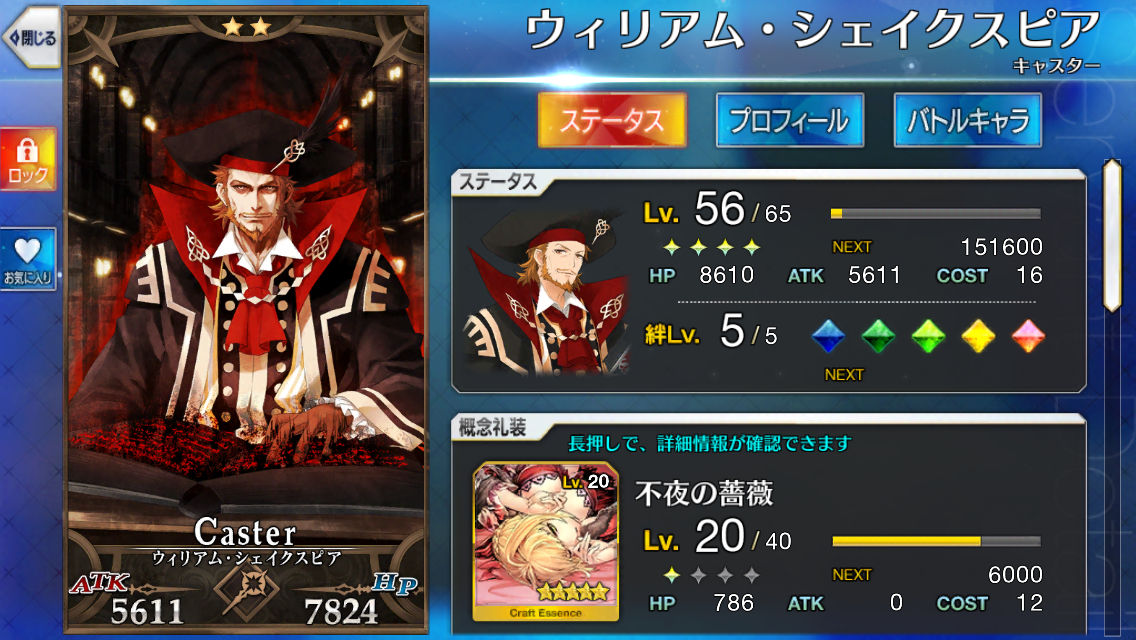The height and width of the screenshot is (640, 1136).
Task: Toggle the お気に入り heart favorite button
Action: coord(28,259)
